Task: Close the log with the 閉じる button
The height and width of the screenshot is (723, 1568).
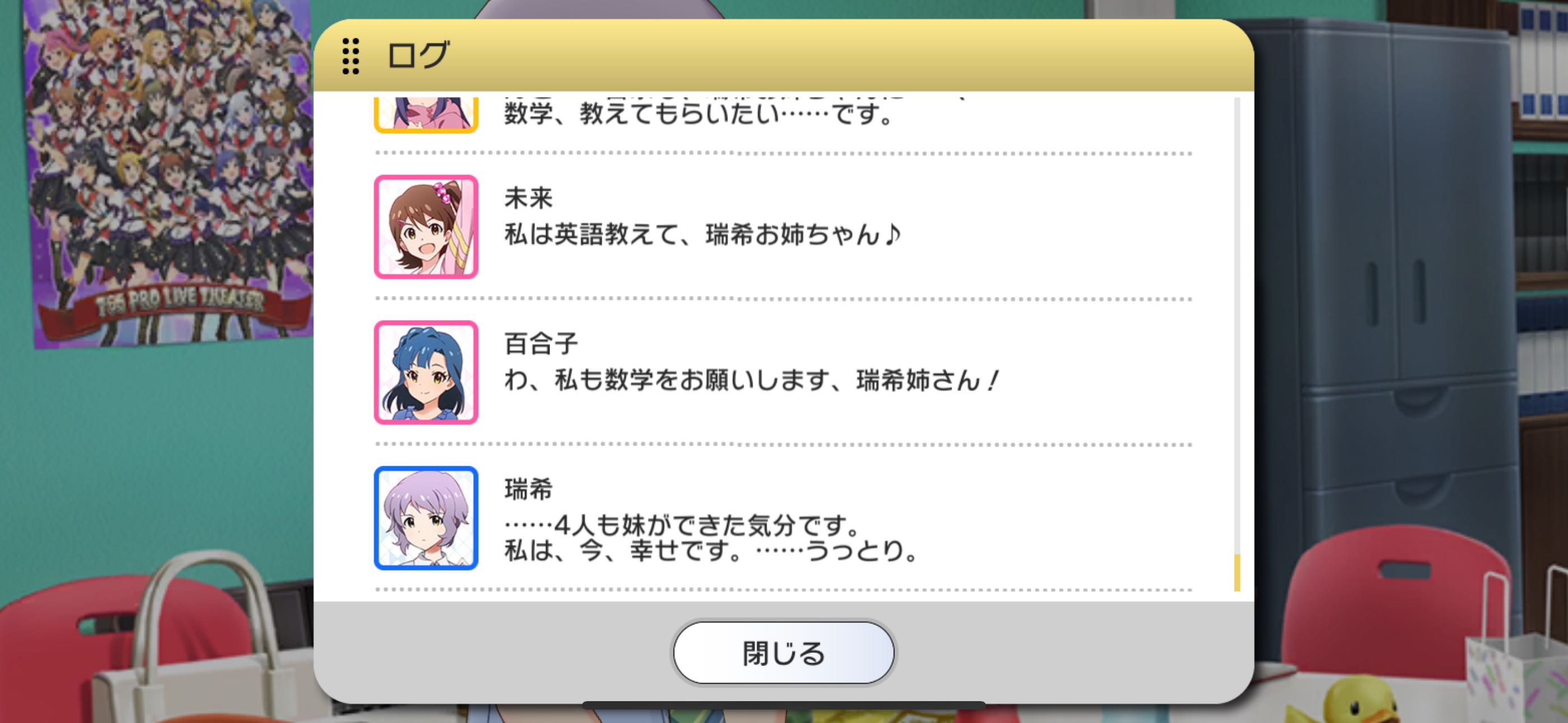Action: pyautogui.click(x=783, y=653)
